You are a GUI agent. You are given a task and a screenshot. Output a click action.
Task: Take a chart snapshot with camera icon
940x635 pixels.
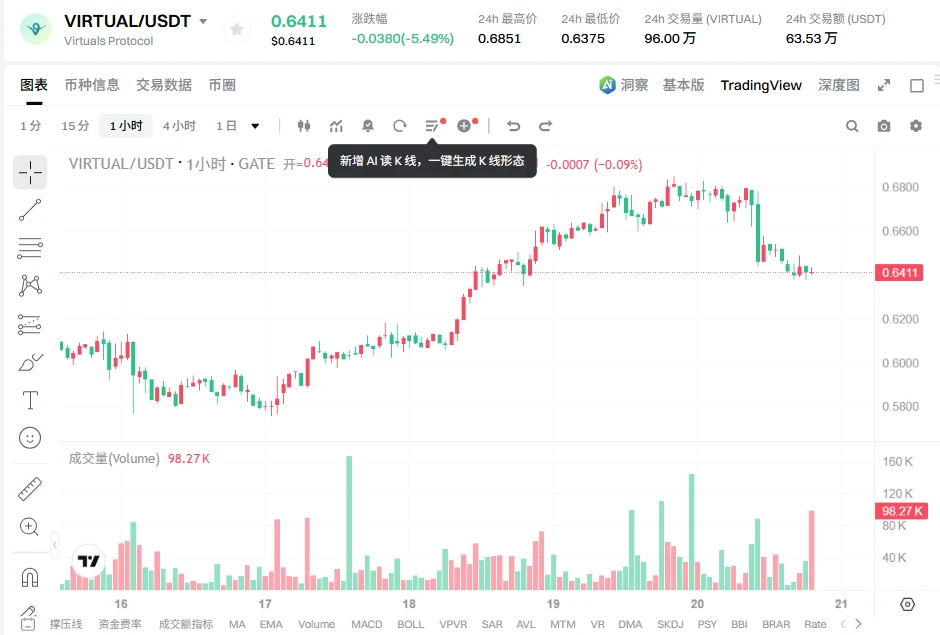(x=884, y=126)
